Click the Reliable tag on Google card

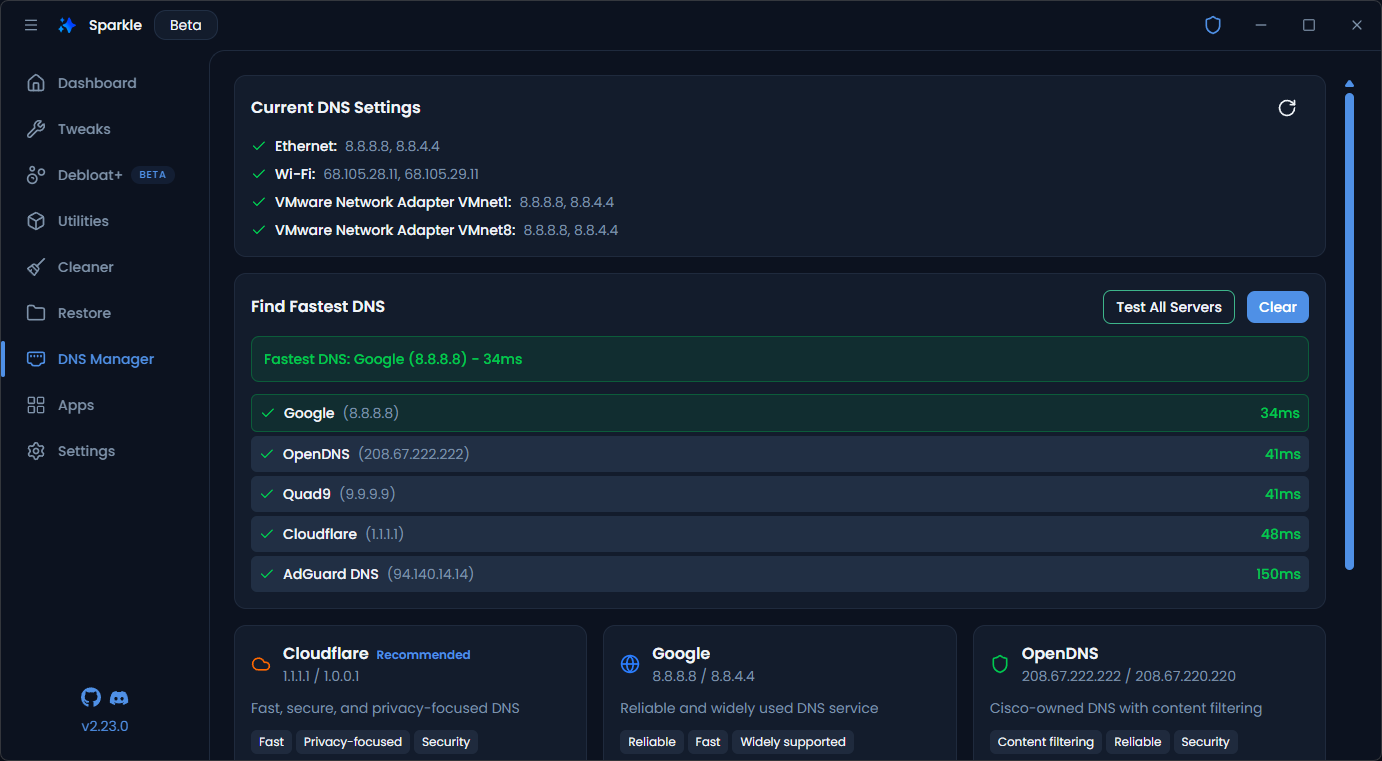tap(652, 742)
